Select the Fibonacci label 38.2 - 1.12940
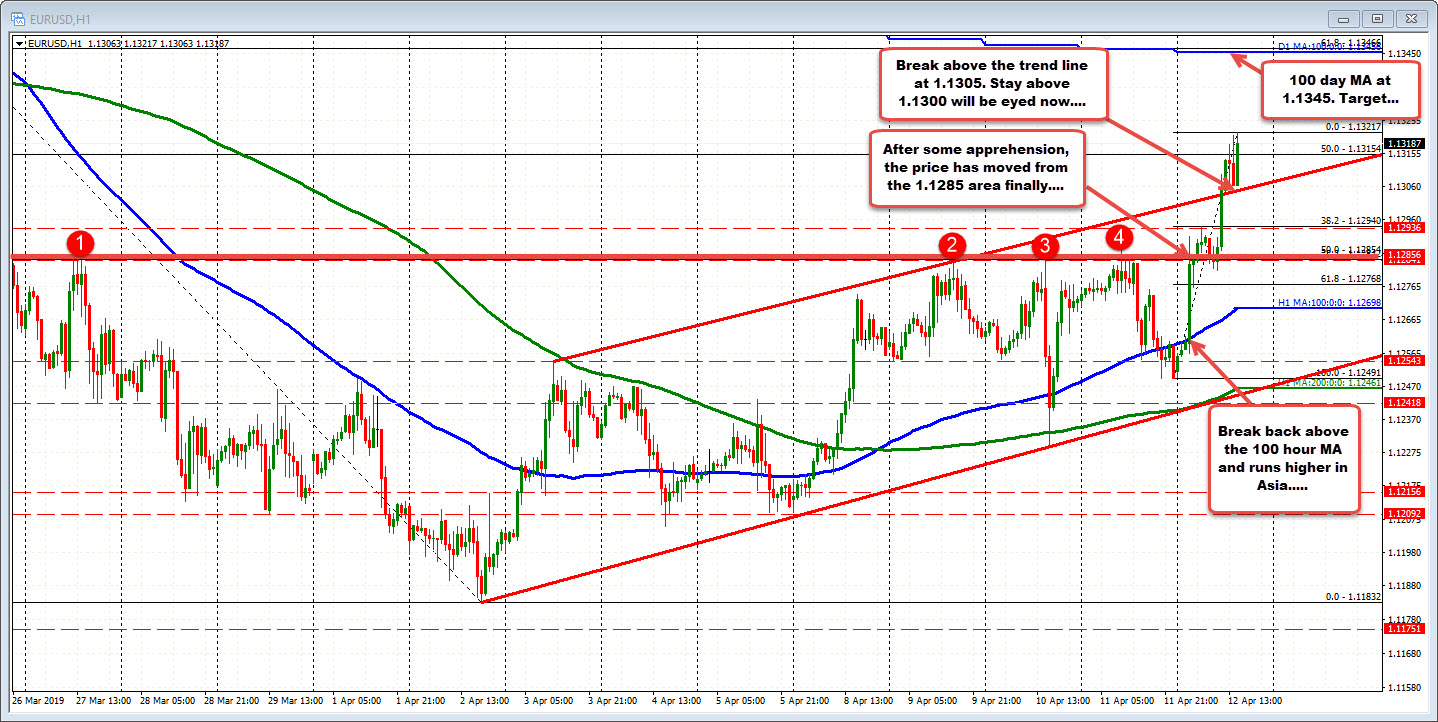 [1351, 220]
